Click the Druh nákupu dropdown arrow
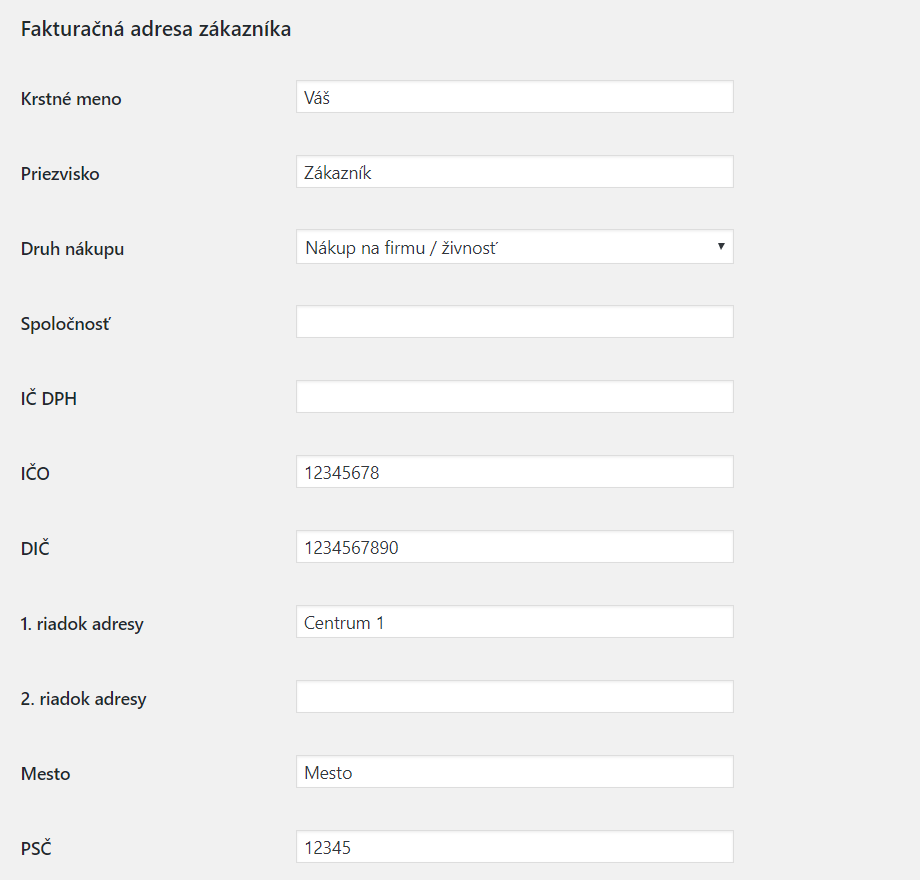Image resolution: width=920 pixels, height=880 pixels. click(721, 247)
